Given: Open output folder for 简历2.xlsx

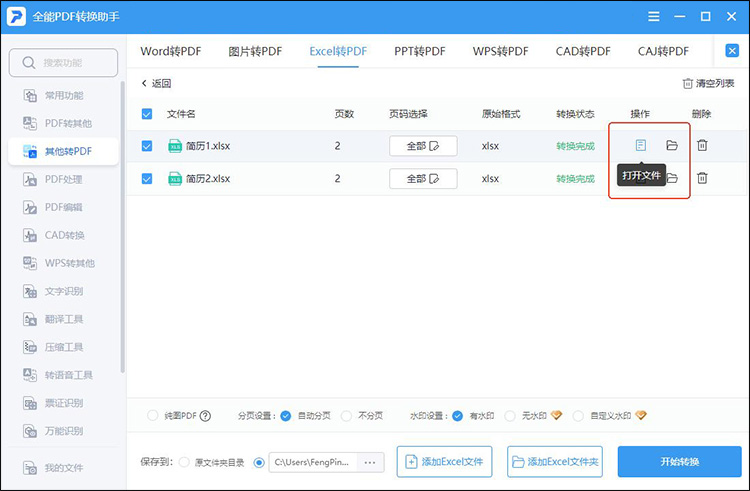Looking at the screenshot, I should pos(673,178).
